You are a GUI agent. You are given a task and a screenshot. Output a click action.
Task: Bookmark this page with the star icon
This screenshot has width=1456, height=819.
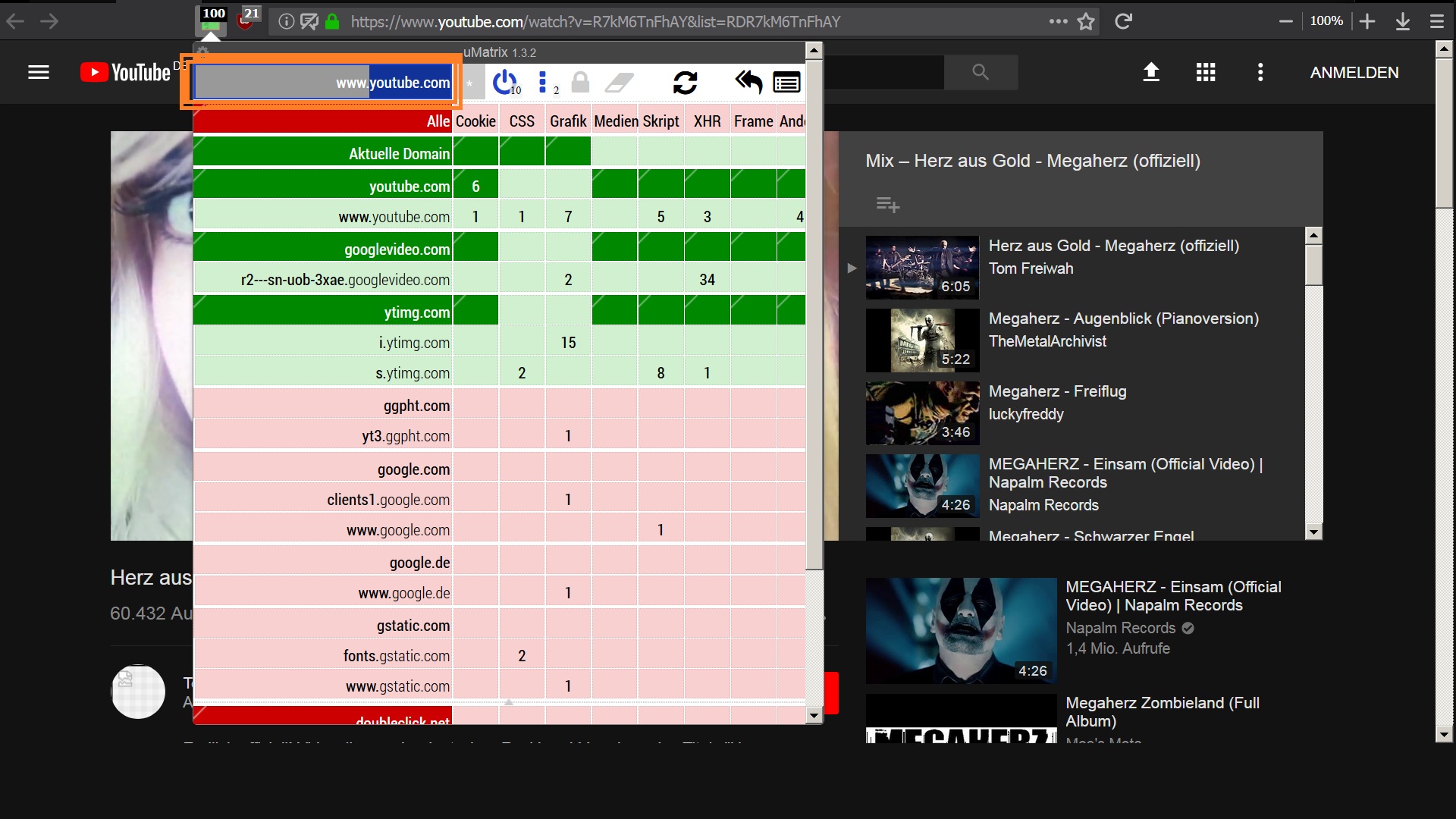[x=1086, y=21]
